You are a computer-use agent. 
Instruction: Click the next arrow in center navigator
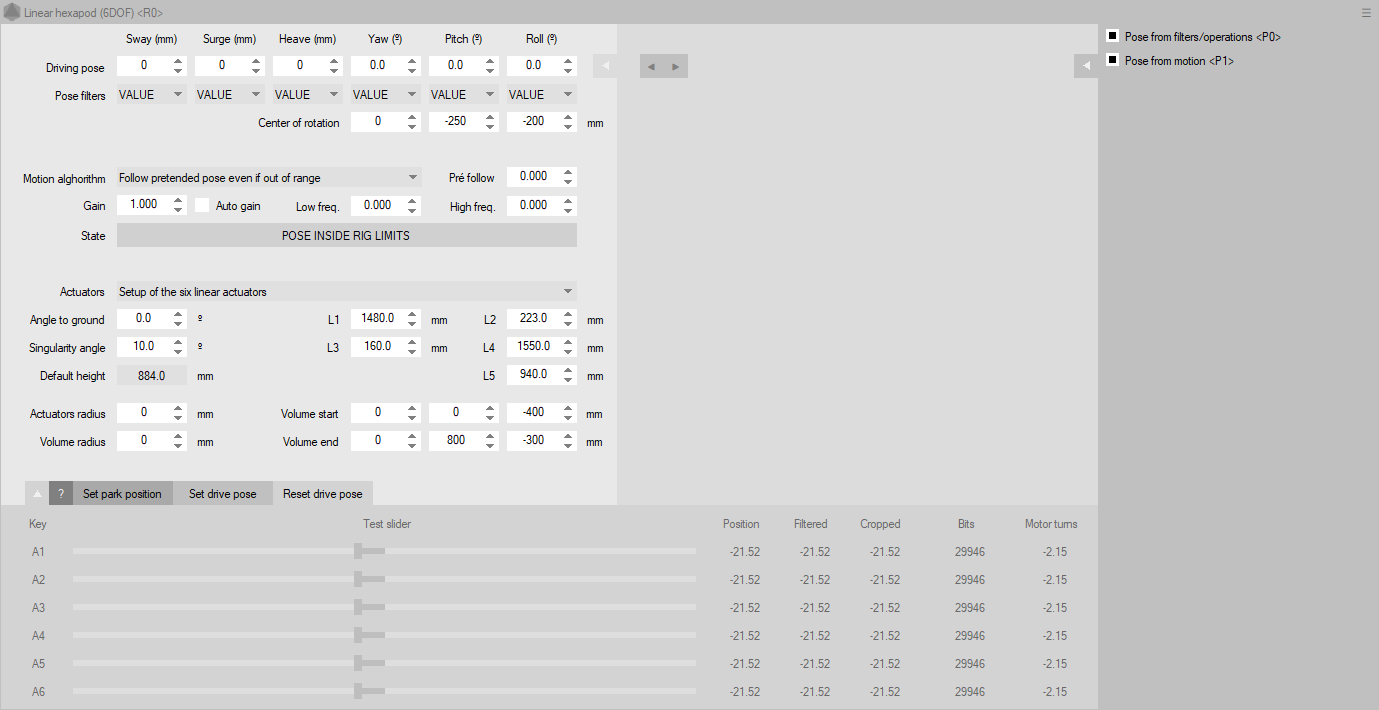click(676, 67)
